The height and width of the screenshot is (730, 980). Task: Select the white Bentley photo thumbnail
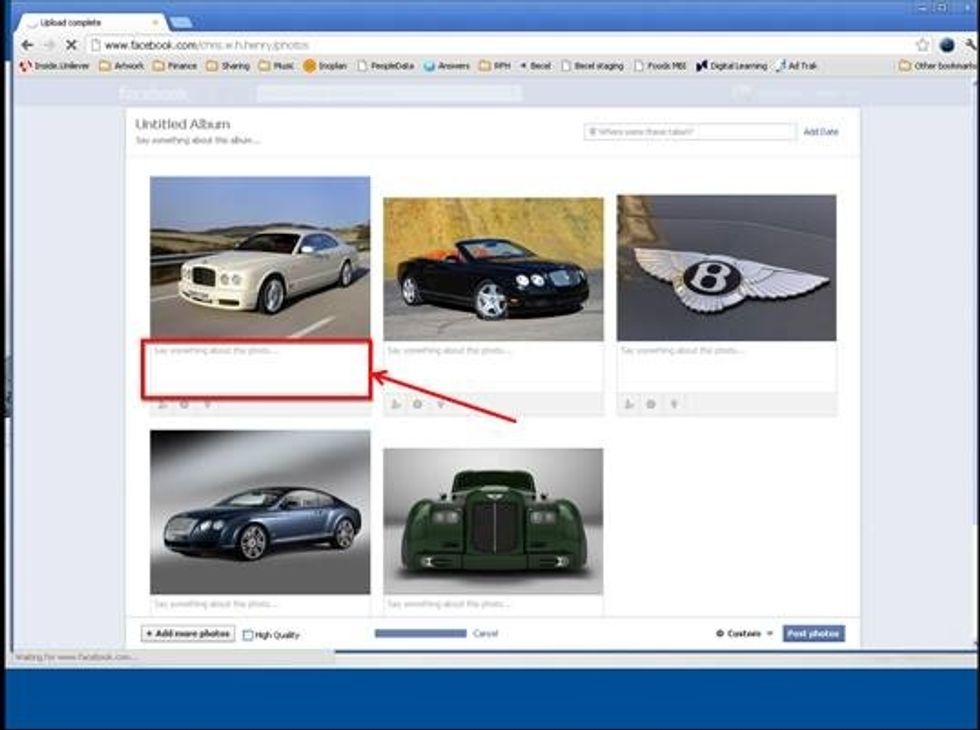(260, 258)
